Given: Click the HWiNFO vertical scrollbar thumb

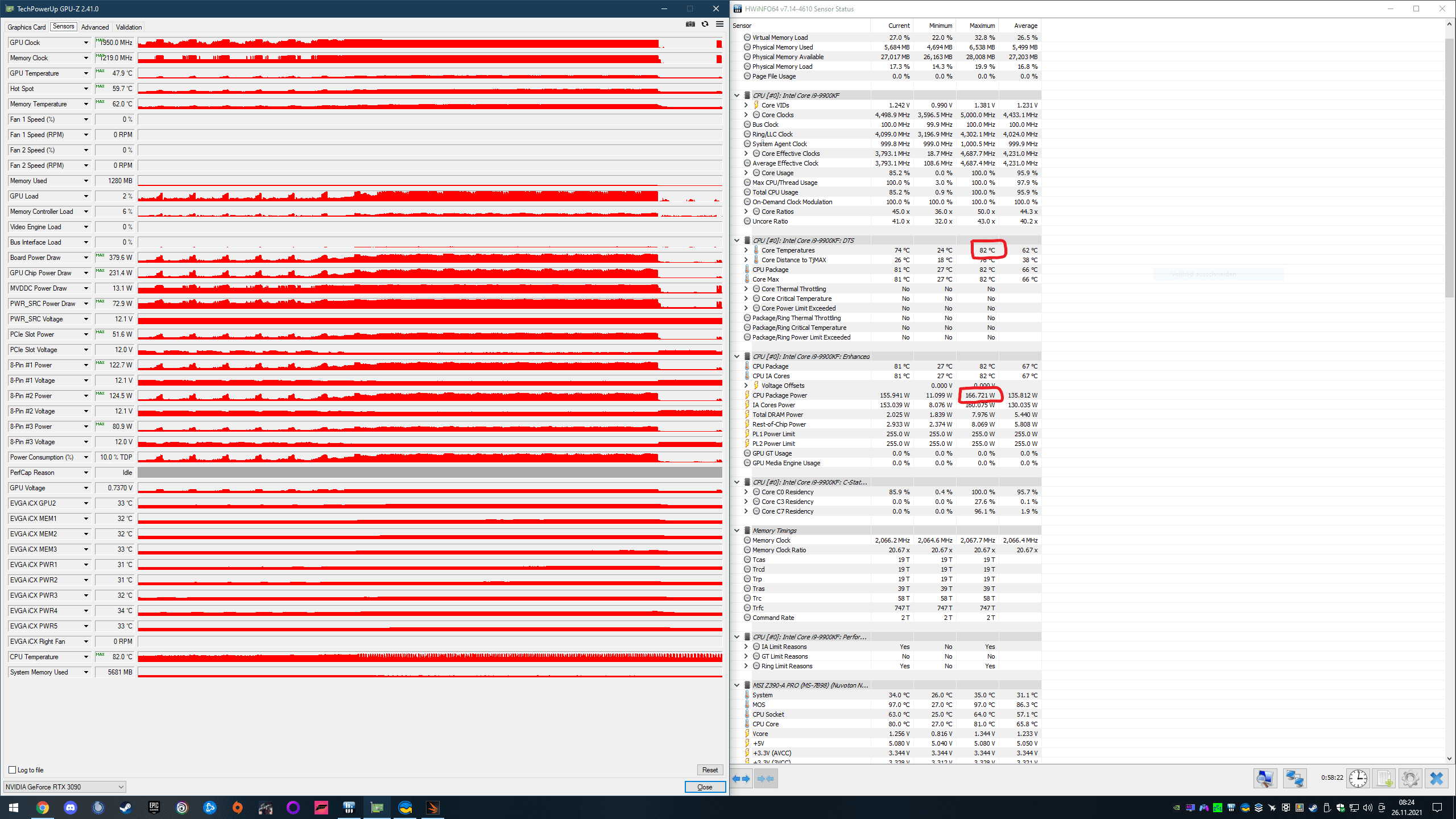Looking at the screenshot, I should point(1449,168).
